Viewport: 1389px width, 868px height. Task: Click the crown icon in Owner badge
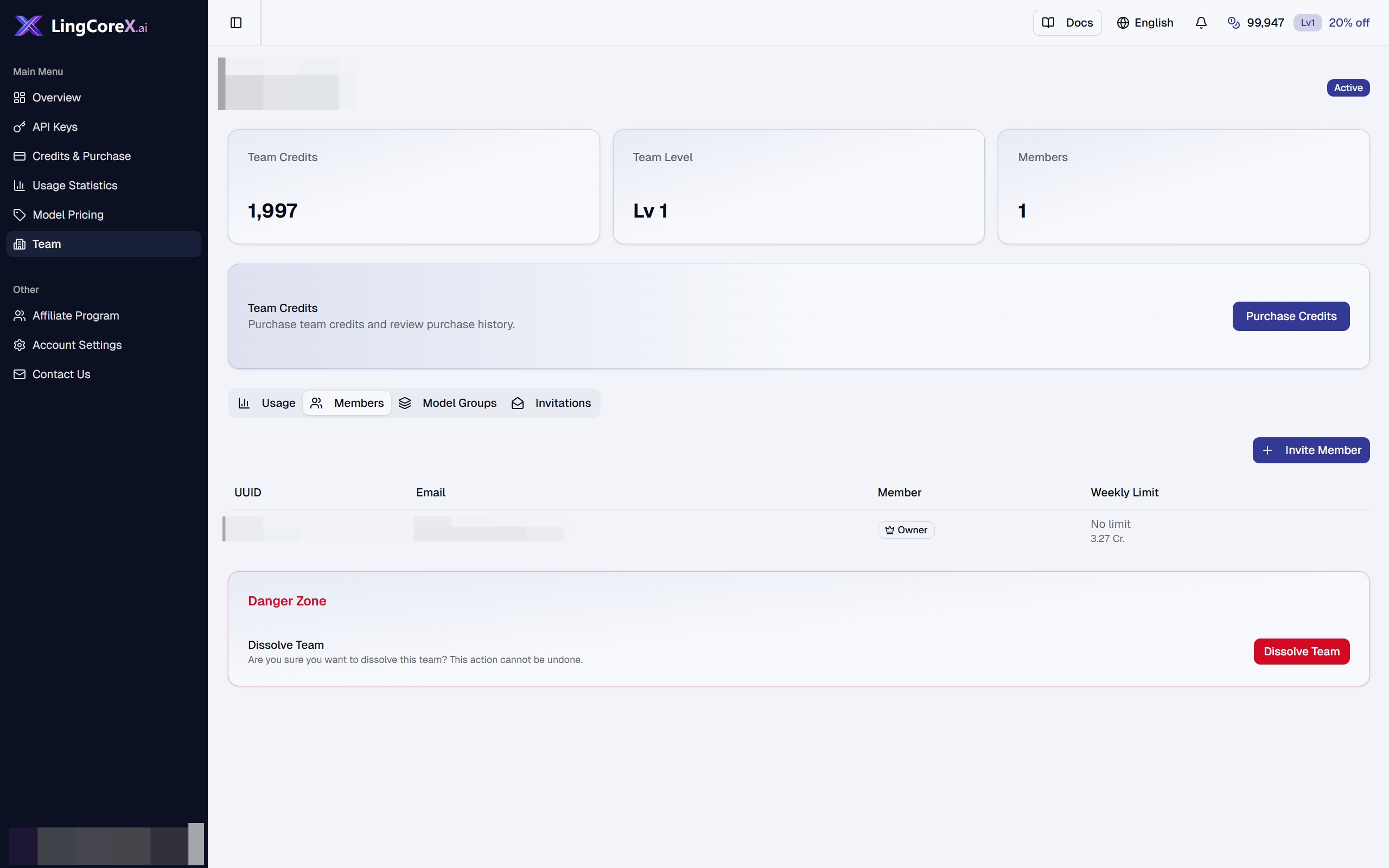tap(890, 530)
